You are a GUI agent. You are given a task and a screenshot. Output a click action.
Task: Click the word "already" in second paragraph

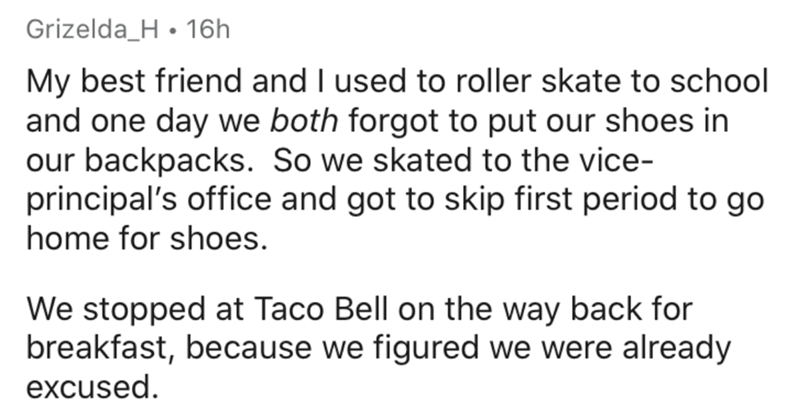(x=676, y=349)
